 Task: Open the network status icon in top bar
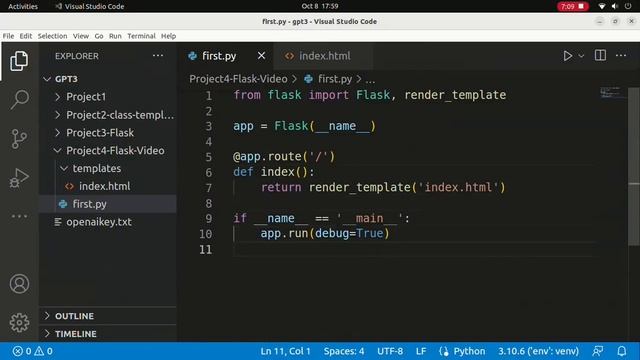(602, 6)
